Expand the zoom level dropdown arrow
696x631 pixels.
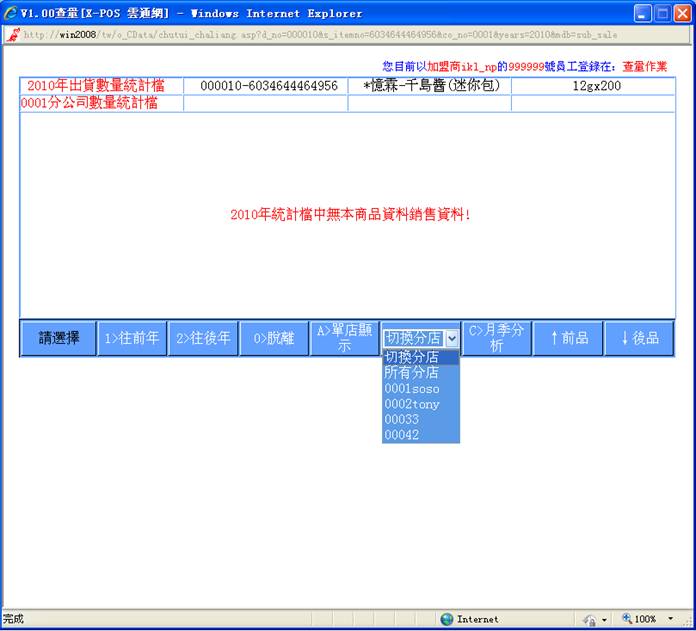click(x=668, y=619)
